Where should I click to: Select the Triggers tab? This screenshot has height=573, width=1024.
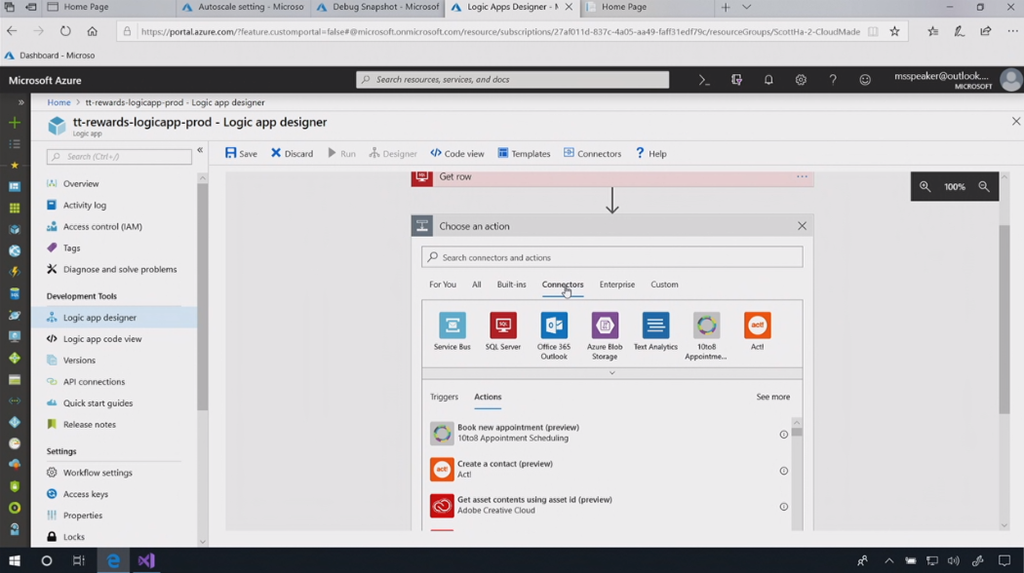[444, 397]
